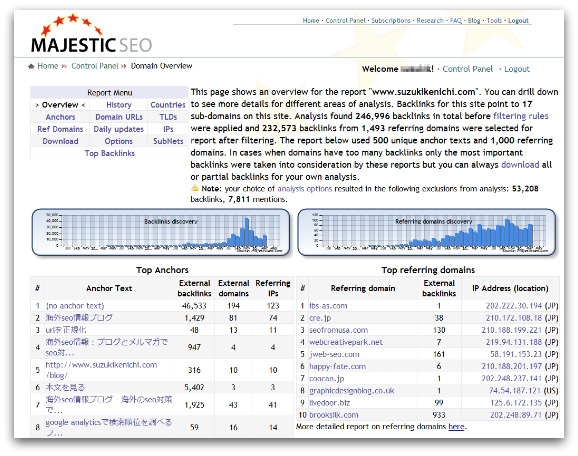Click the Referring domains discovery chart
This screenshot has width=578, height=456.
click(x=426, y=232)
